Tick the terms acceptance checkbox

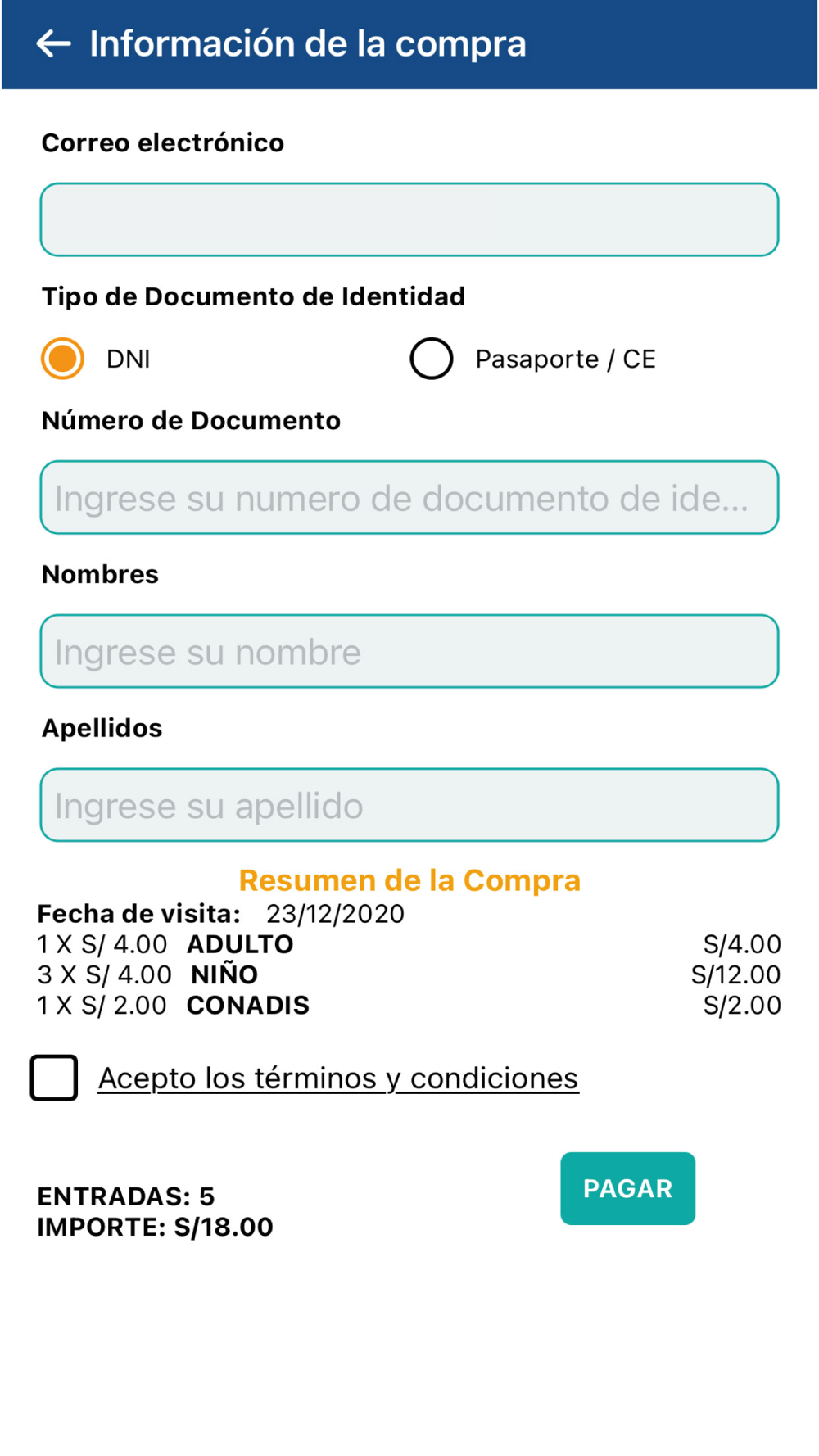point(54,1078)
